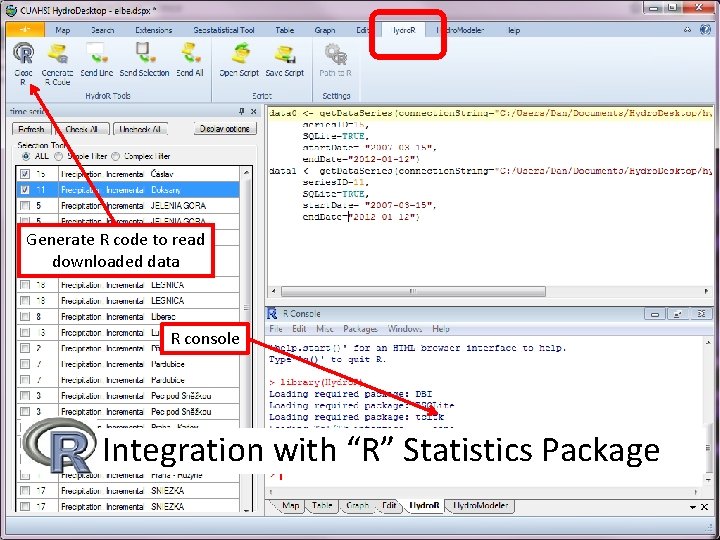720x540 pixels.
Task: Click the Send Line tool
Action: pos(96,60)
